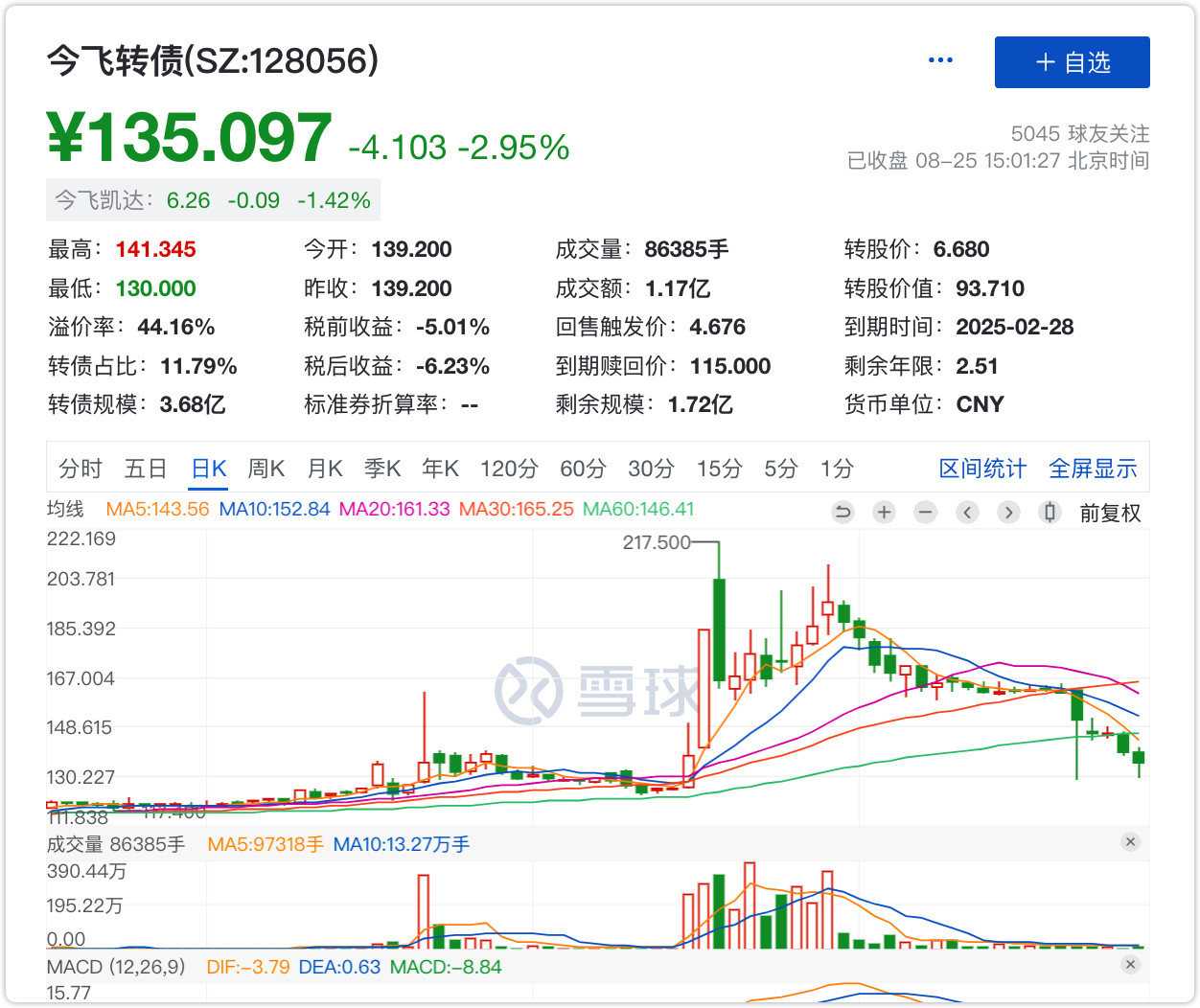The height and width of the screenshot is (1008, 1200).
Task: Click the chart reset (undo arrow) icon
Action: (x=842, y=513)
